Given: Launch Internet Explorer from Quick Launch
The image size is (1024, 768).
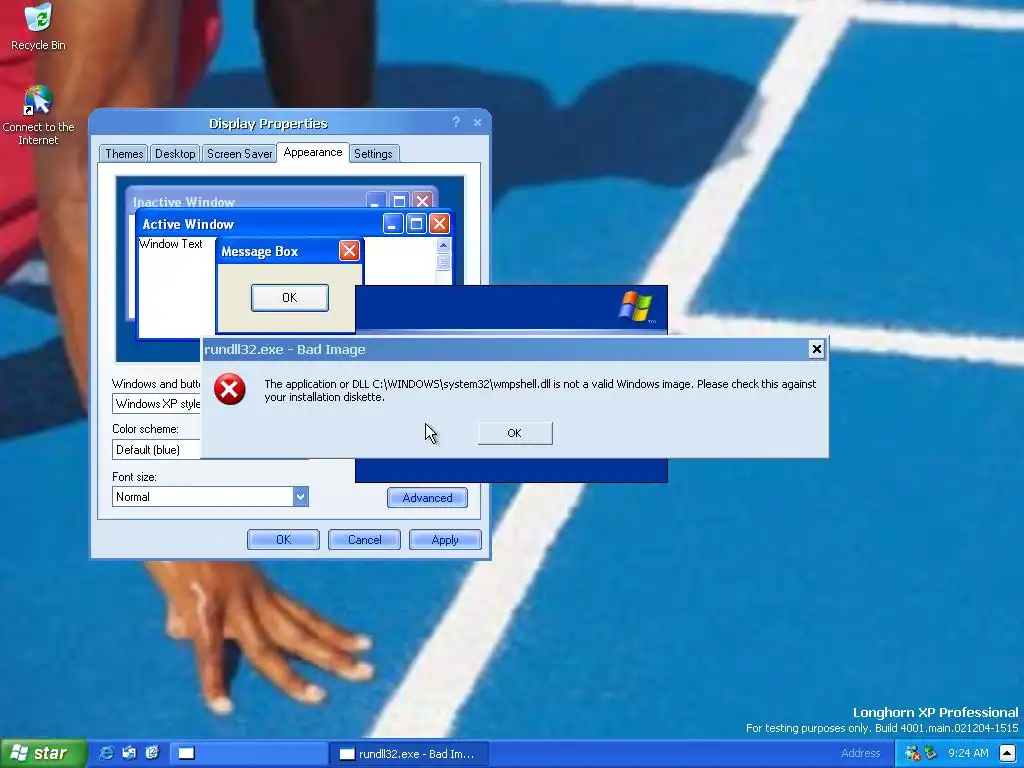Looking at the screenshot, I should pyautogui.click(x=106, y=753).
